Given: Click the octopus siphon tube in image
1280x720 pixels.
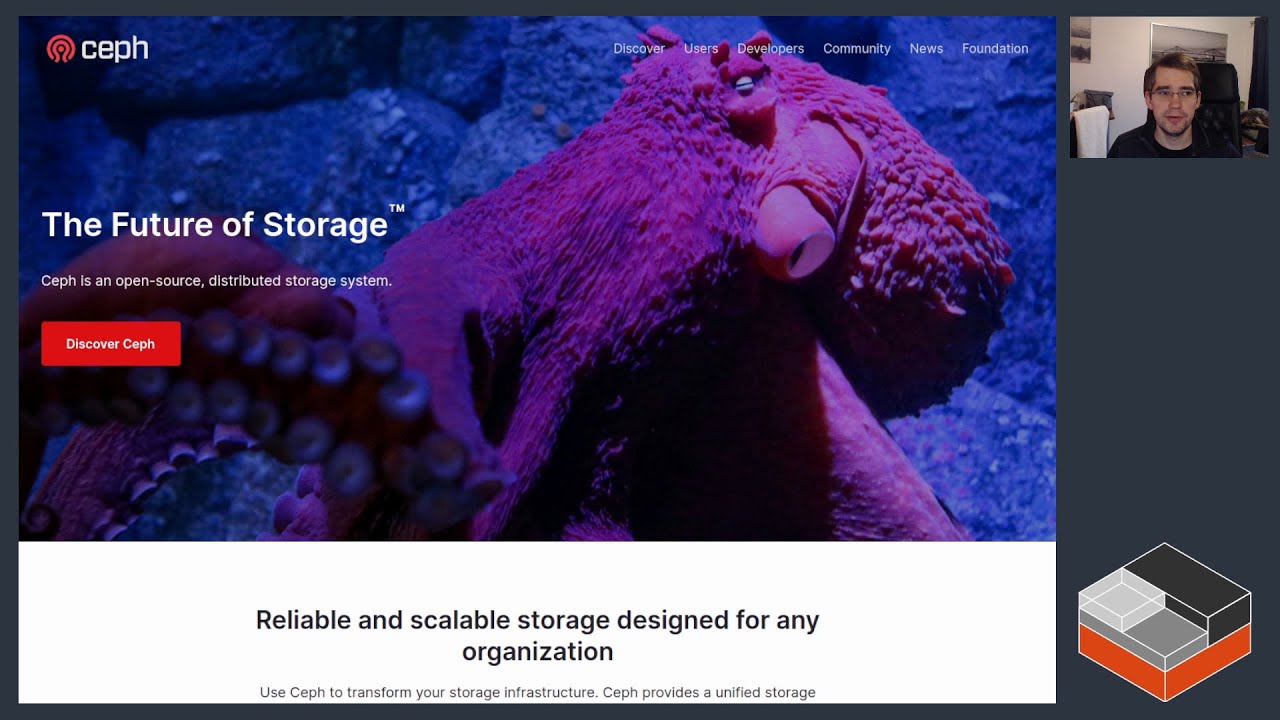Looking at the screenshot, I should click(x=795, y=231).
